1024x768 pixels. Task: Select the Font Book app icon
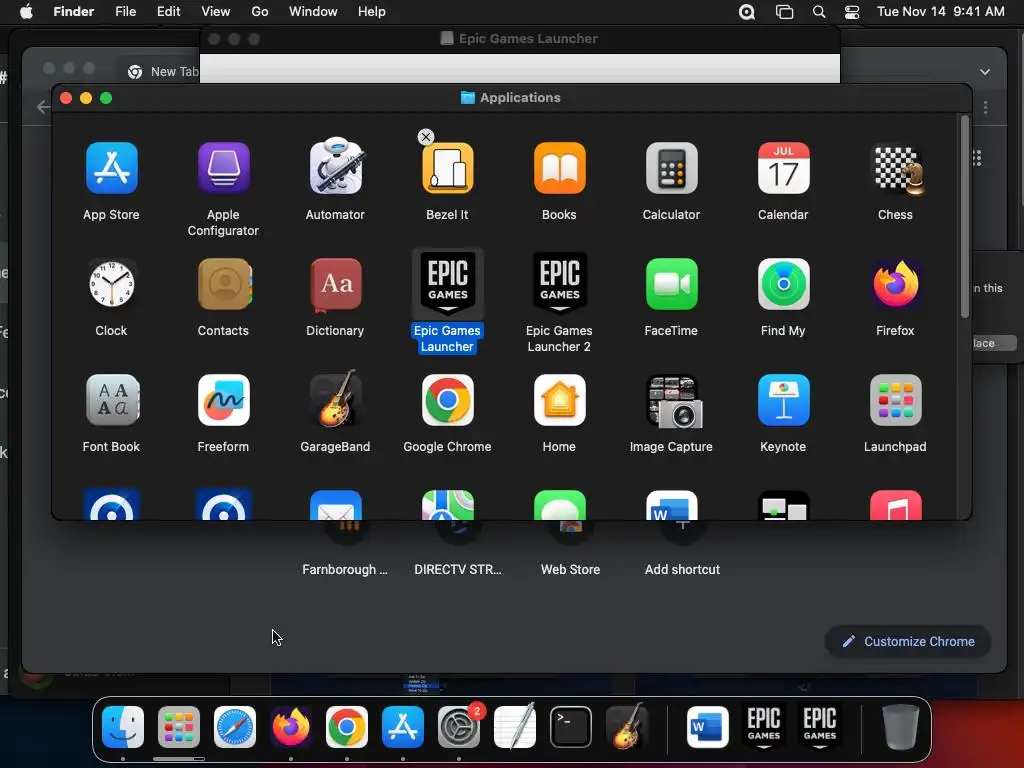pyautogui.click(x=112, y=400)
